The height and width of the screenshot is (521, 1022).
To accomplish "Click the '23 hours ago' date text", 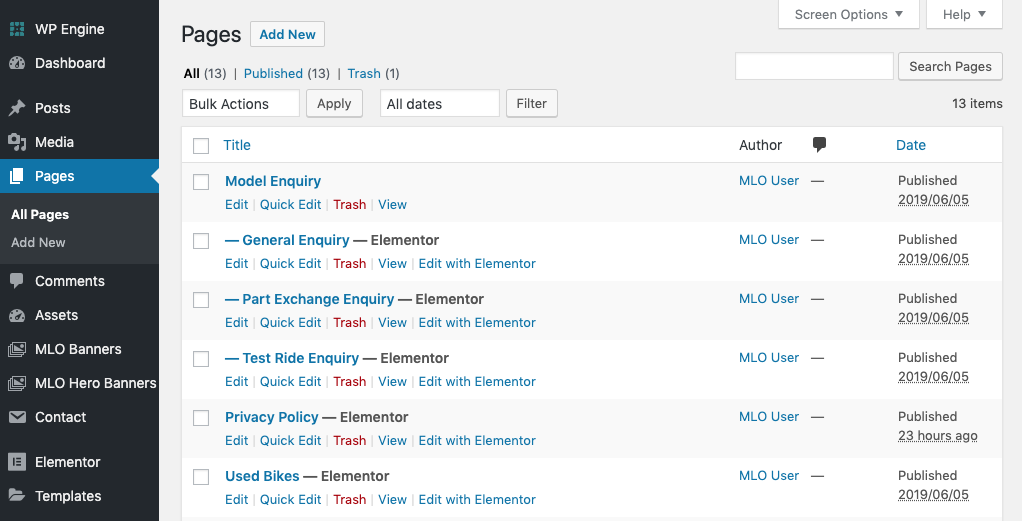I will click(938, 436).
